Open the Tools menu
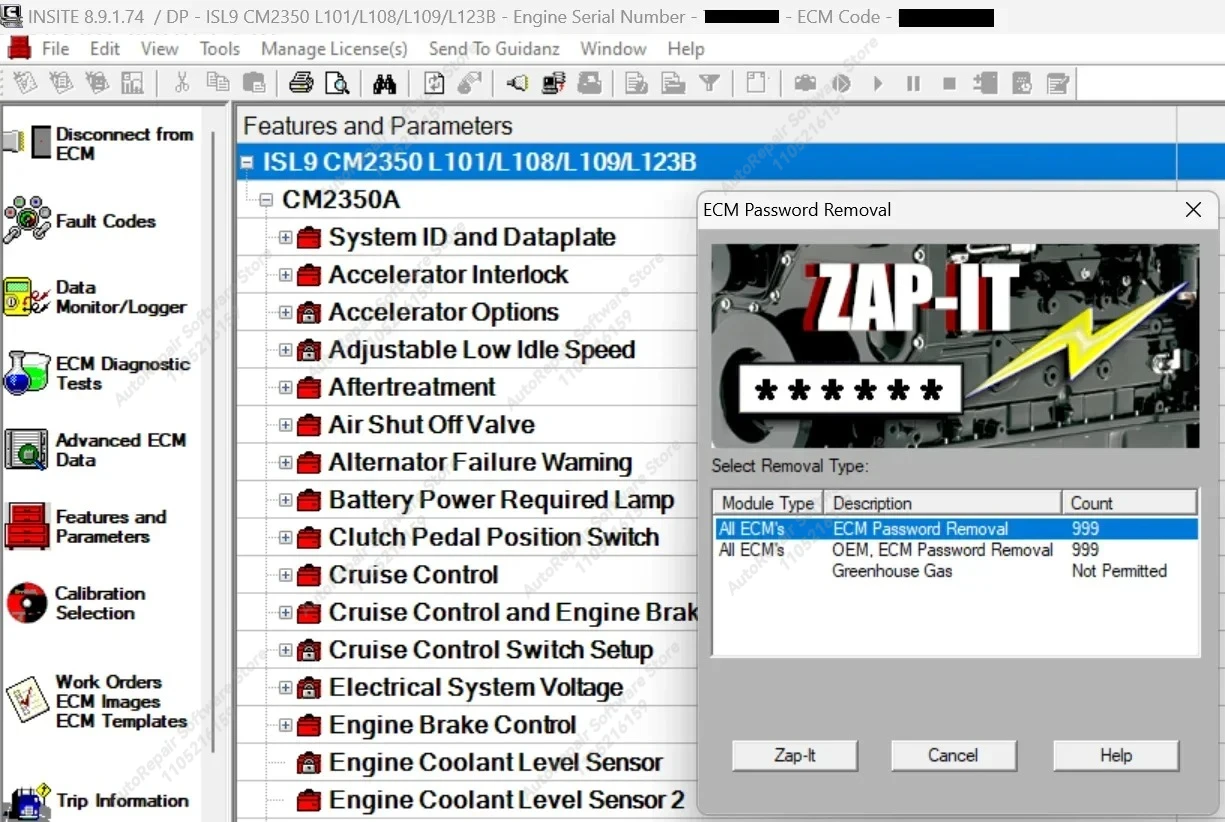Image resolution: width=1225 pixels, height=822 pixels. click(219, 48)
